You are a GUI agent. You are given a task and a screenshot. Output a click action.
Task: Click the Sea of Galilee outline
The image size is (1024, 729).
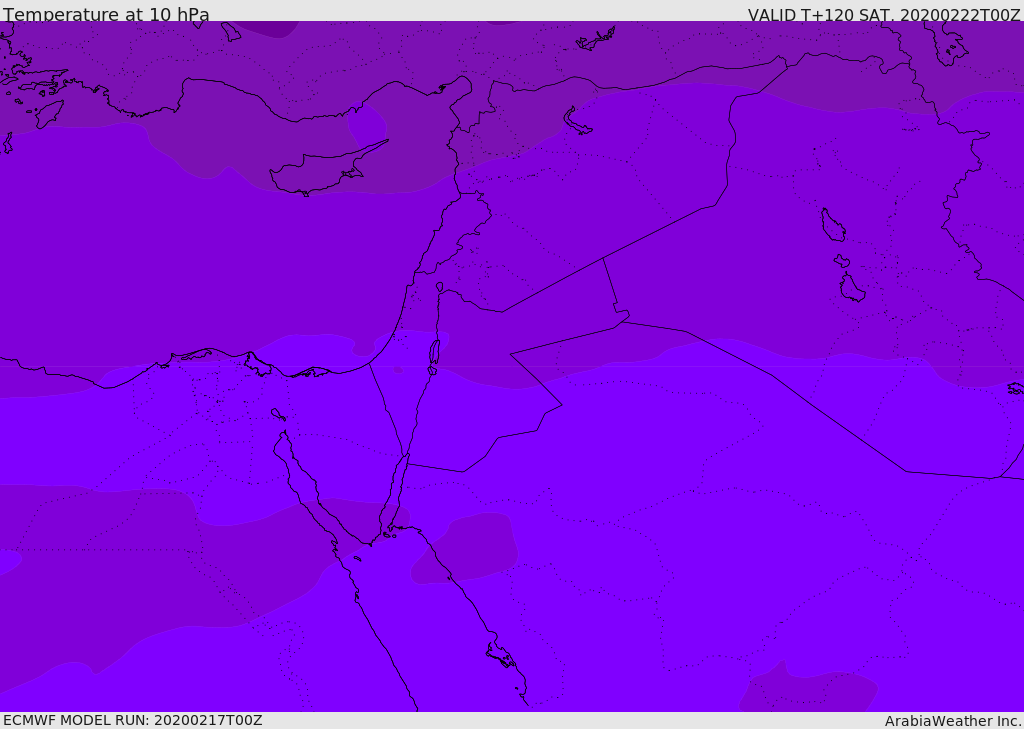[x=439, y=287]
